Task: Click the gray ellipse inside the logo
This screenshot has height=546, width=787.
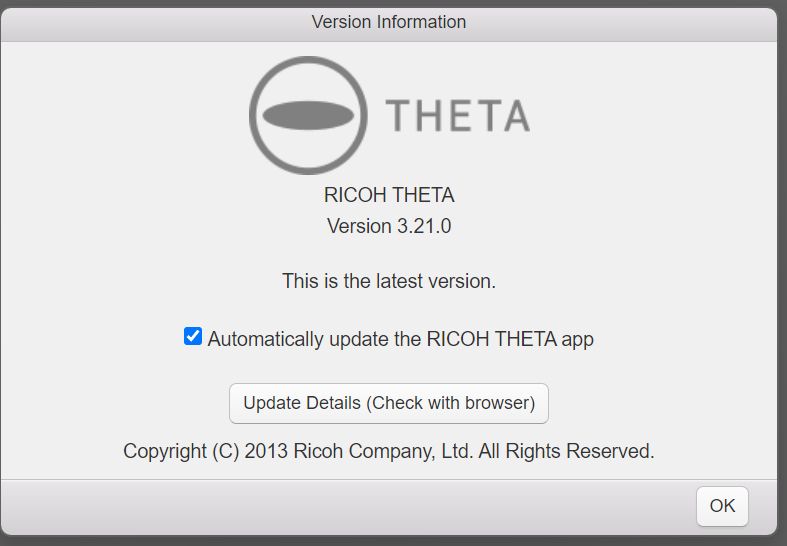Action: click(308, 115)
